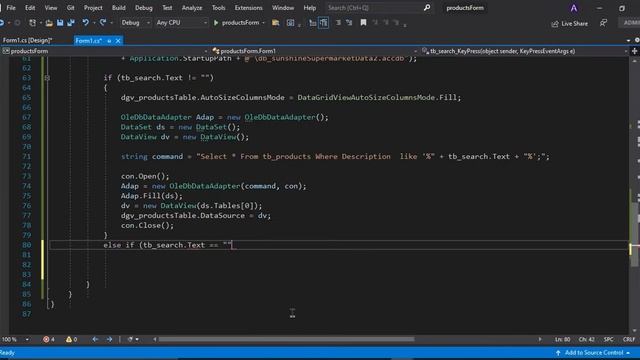Click the horizontal scrollbar right arrow
The width and height of the screenshot is (640, 360).
(x=540, y=339)
